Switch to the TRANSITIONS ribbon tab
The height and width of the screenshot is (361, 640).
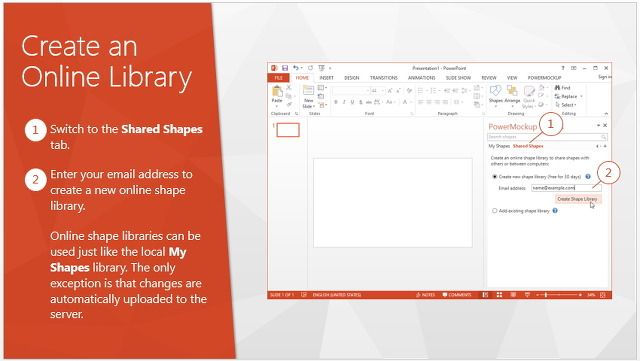(384, 78)
